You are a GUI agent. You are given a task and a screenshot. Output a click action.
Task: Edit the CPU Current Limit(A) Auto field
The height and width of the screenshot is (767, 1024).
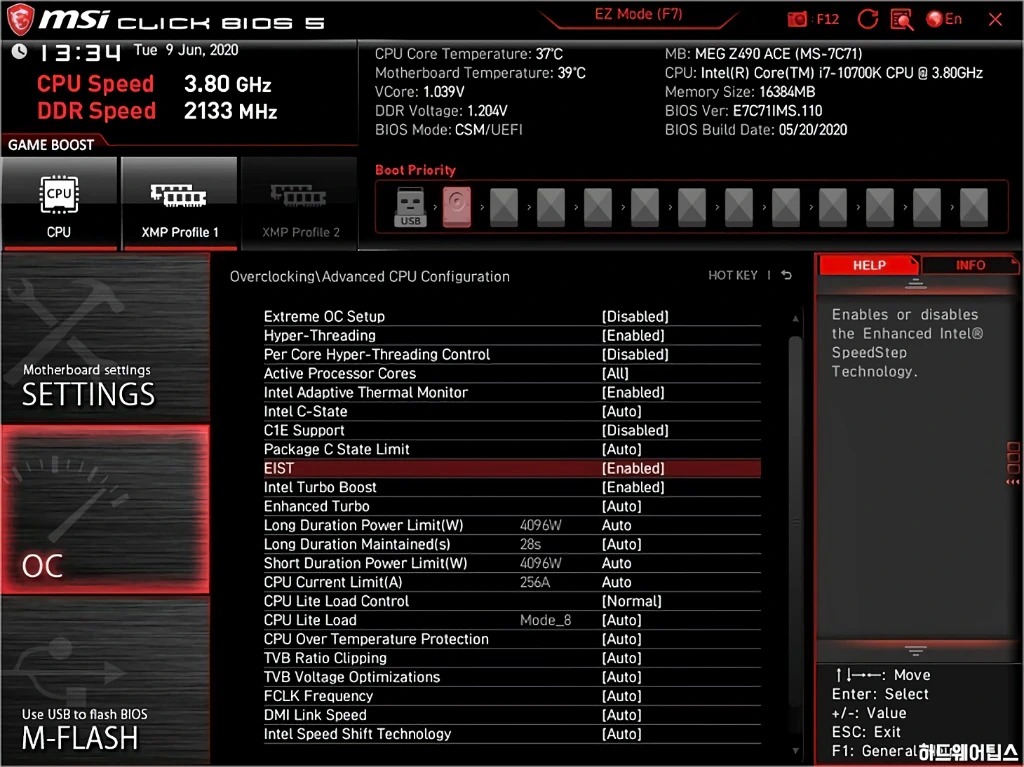(616, 582)
